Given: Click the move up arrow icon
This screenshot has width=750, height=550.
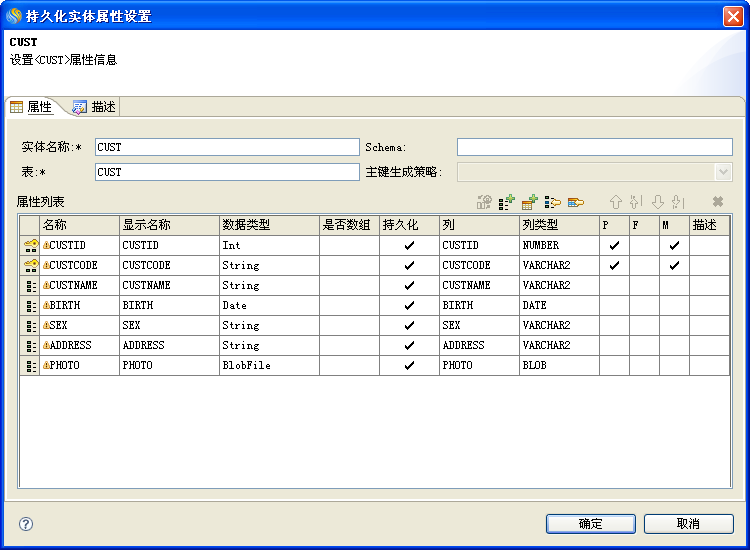Looking at the screenshot, I should pos(616,202).
